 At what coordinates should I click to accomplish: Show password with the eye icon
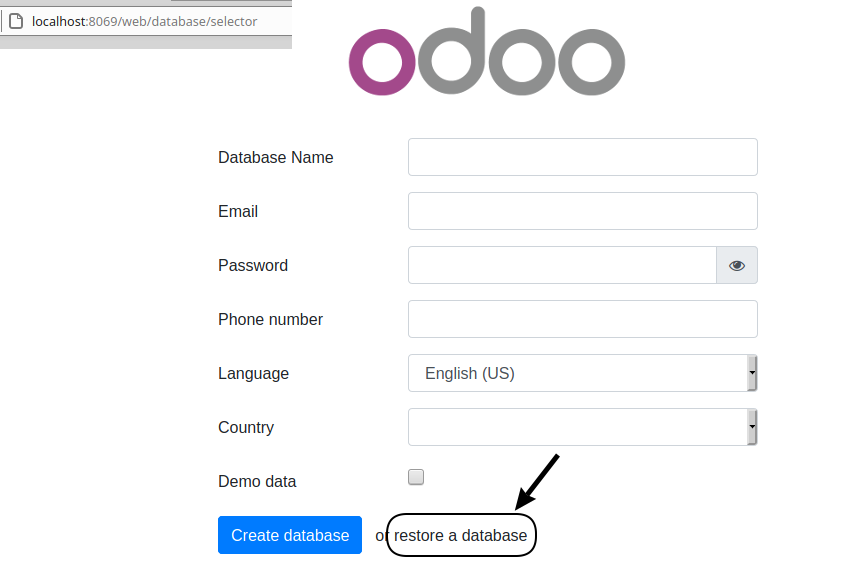737,265
